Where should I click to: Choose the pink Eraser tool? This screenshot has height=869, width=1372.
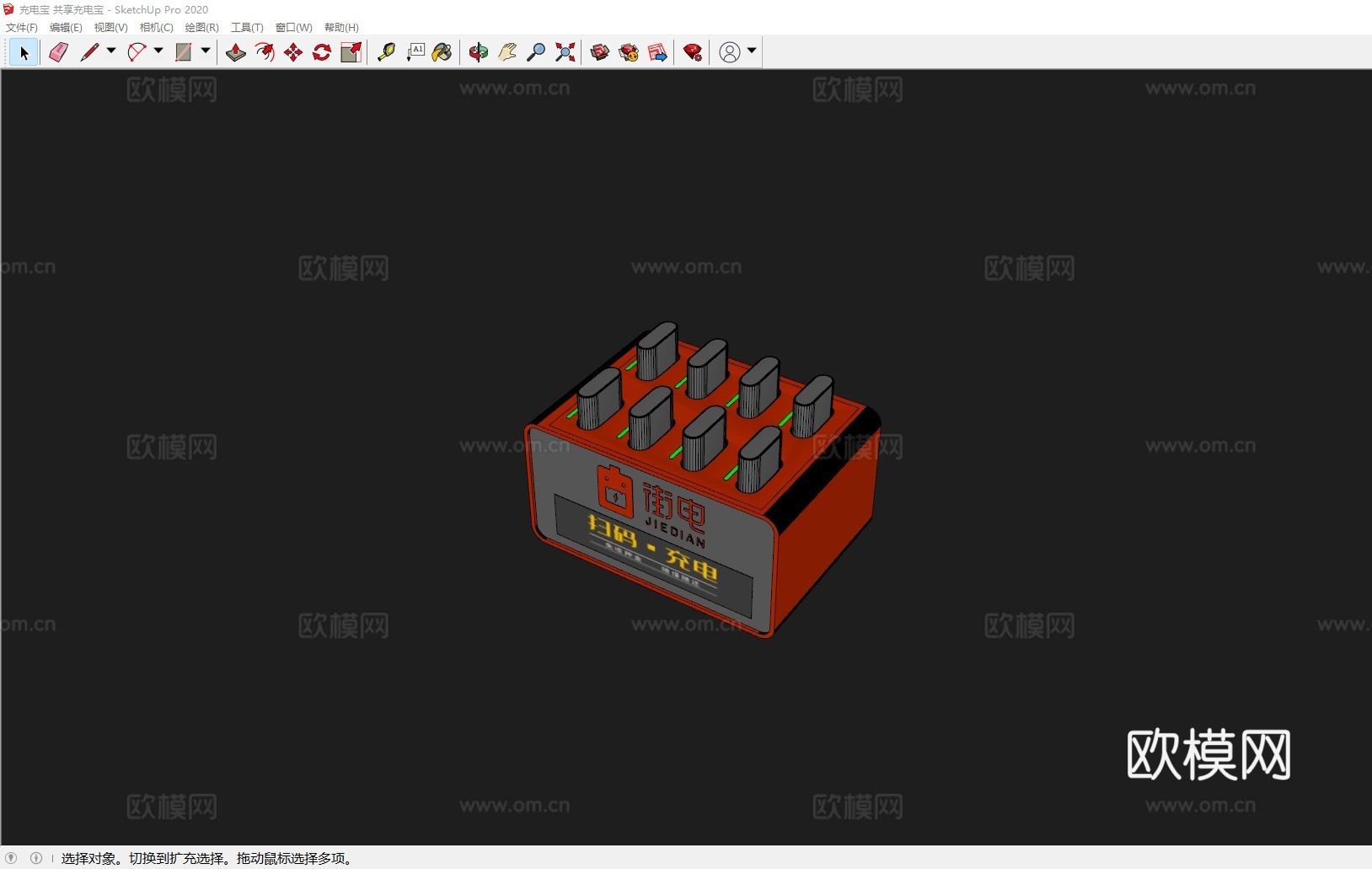(58, 53)
